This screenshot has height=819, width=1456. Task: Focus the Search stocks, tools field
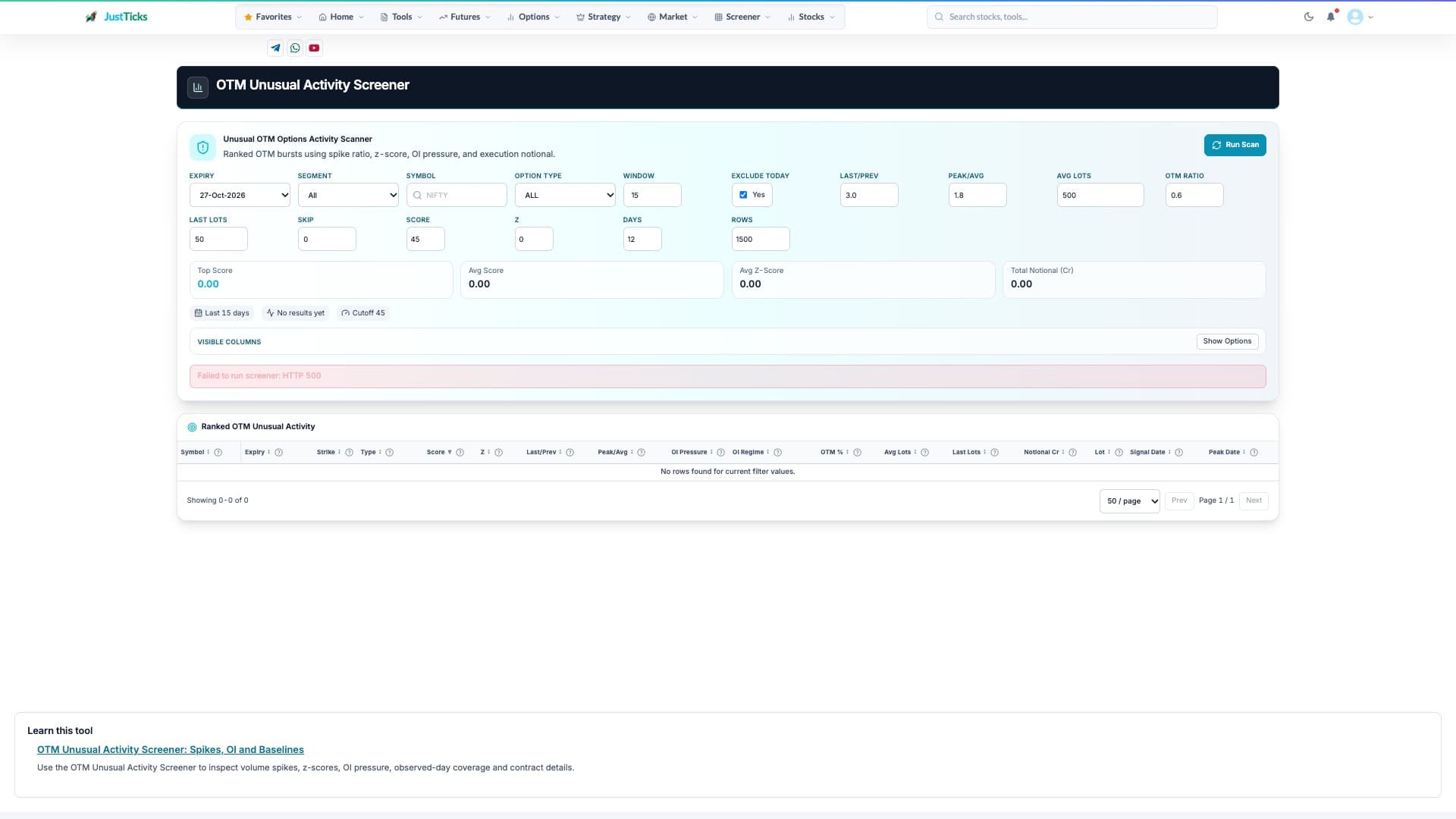1072,17
